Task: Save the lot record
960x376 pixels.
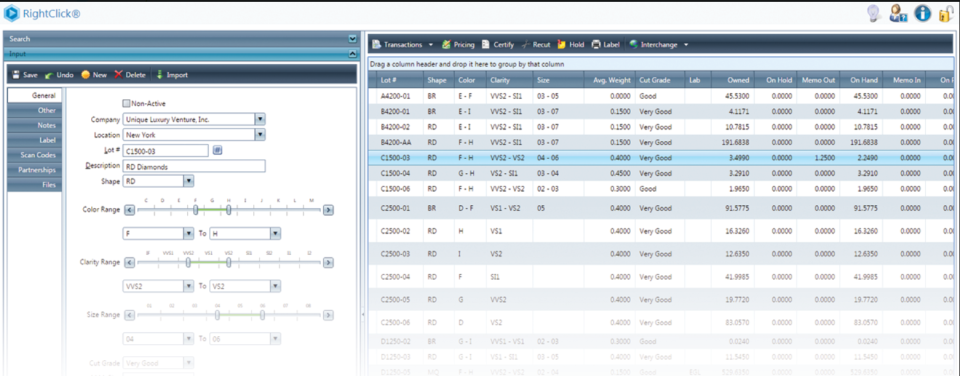Action: pos(25,75)
